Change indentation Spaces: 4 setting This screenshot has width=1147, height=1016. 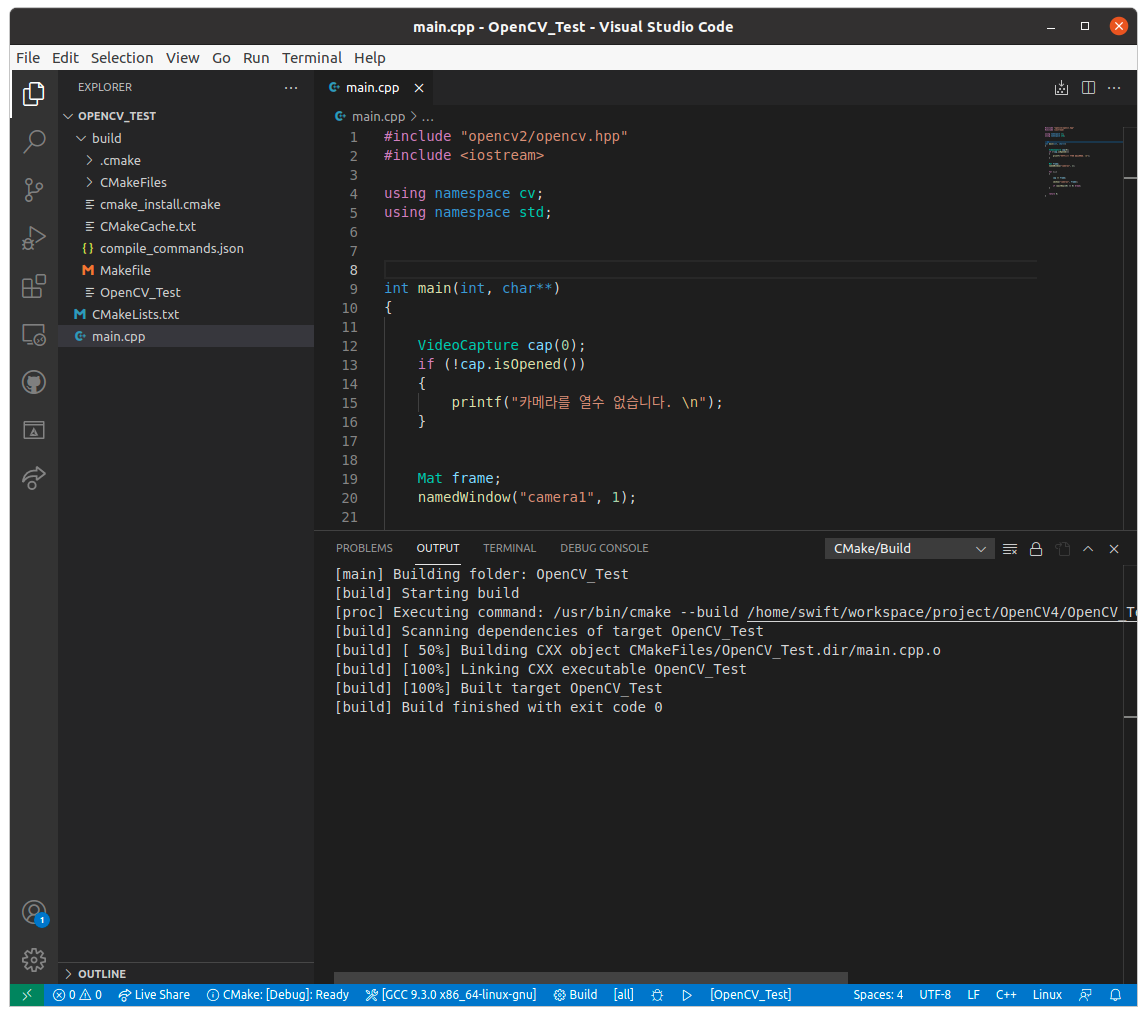pyautogui.click(x=878, y=995)
